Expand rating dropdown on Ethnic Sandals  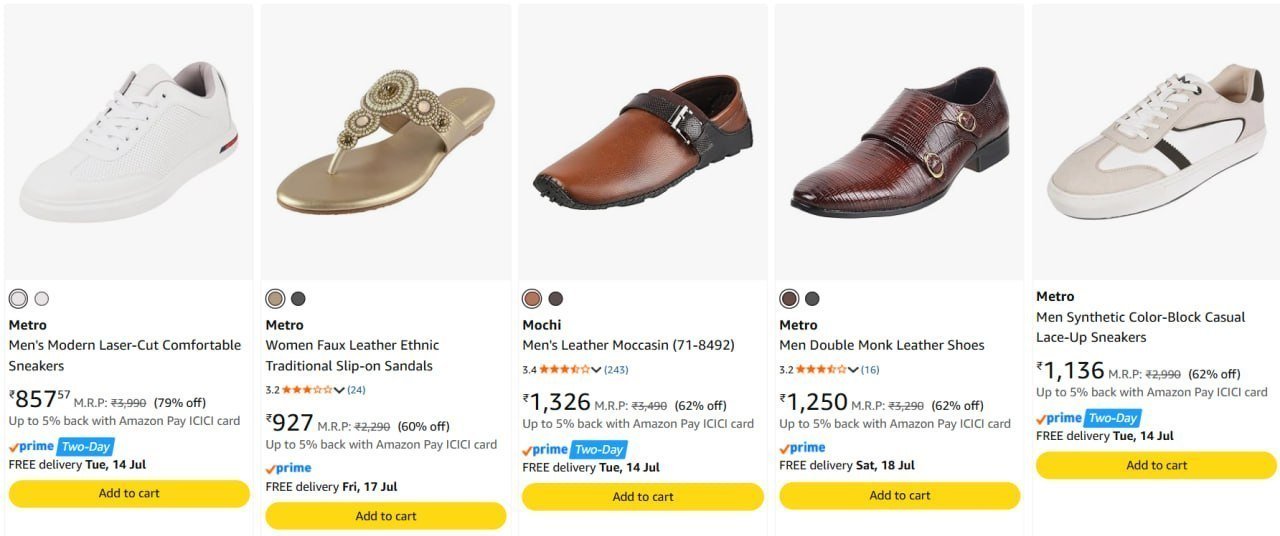tap(339, 390)
